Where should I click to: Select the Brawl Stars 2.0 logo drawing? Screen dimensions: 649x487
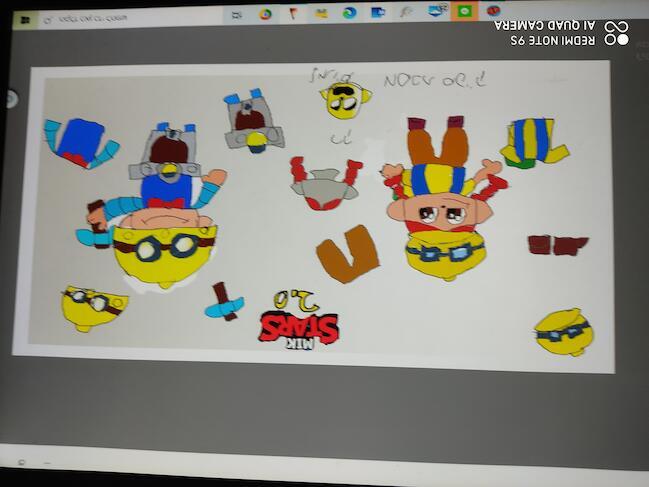298,322
